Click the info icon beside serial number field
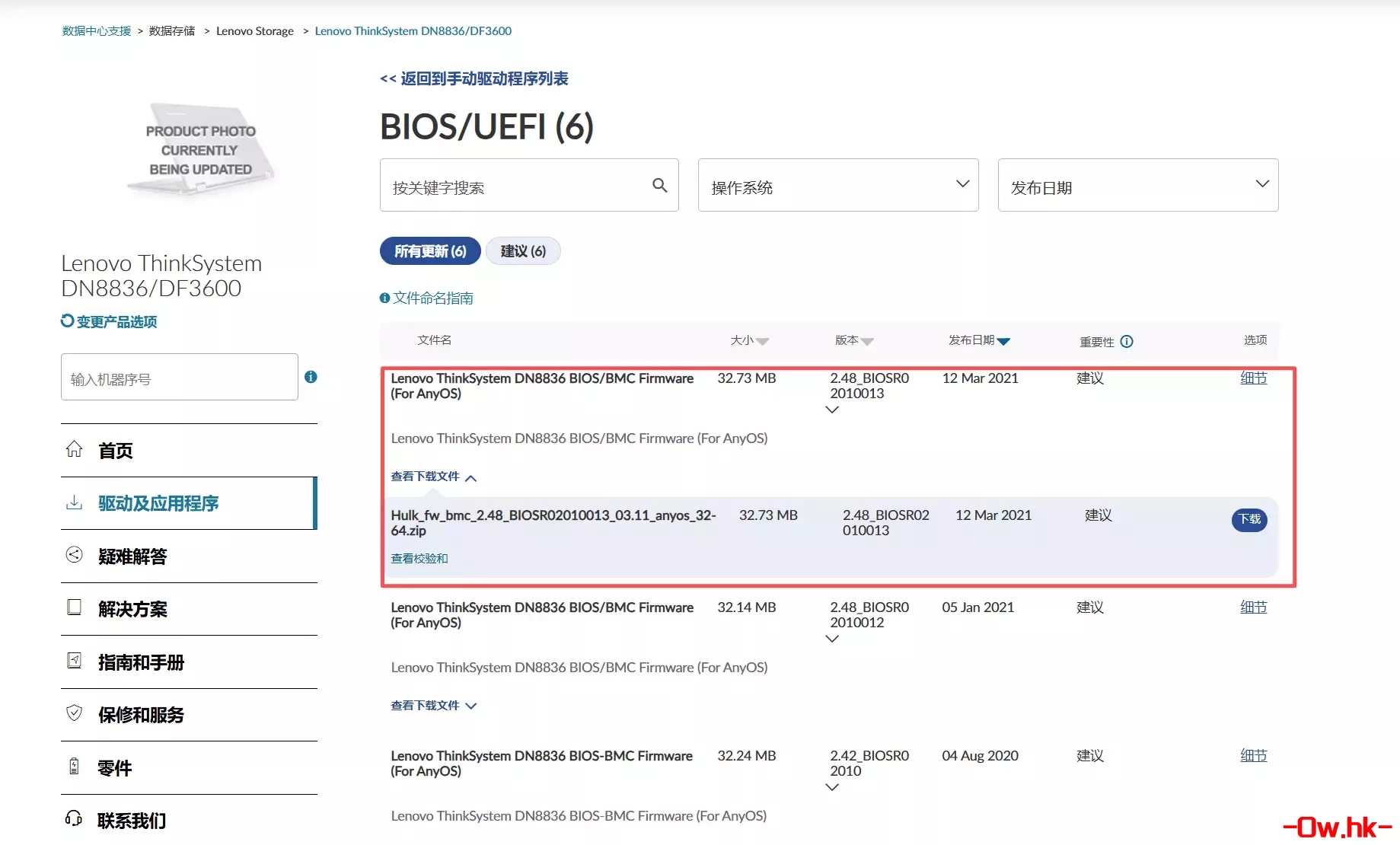Viewport: 1400px width, 845px height. point(311,377)
